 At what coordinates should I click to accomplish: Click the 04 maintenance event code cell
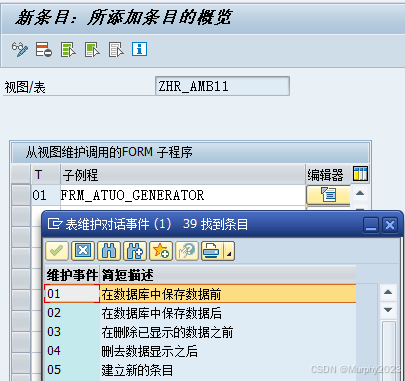coord(72,351)
